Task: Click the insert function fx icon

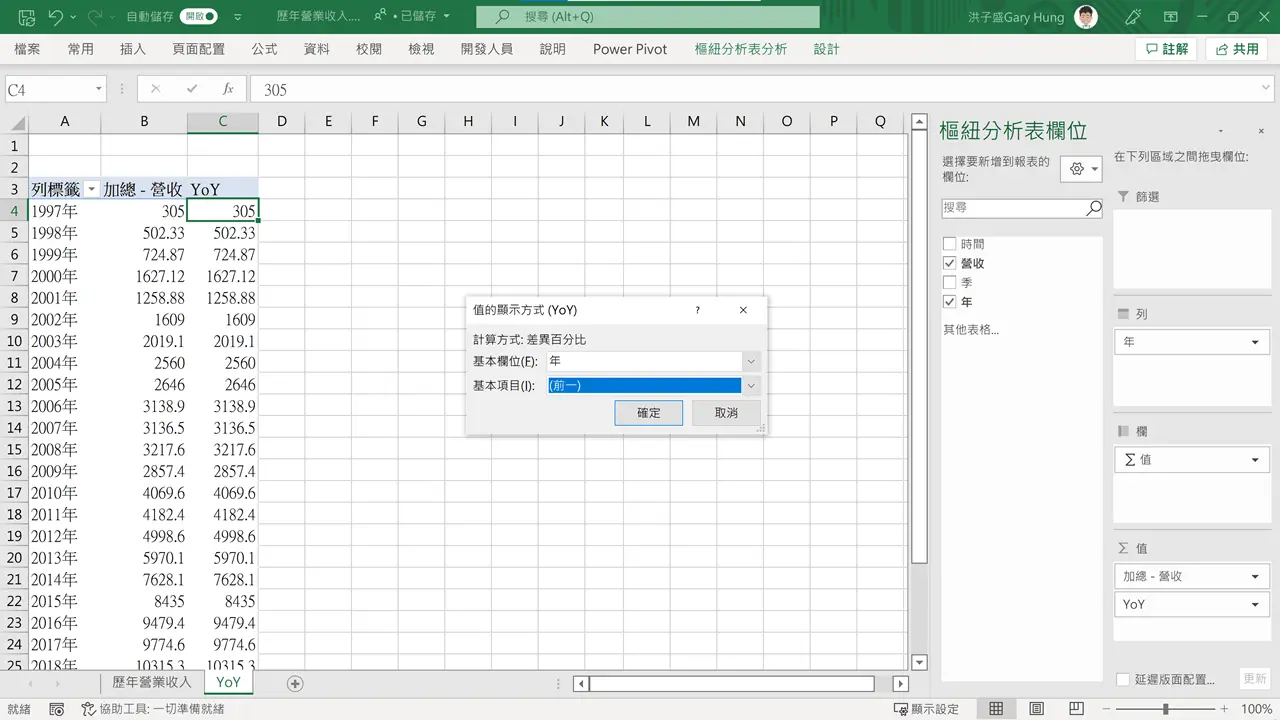Action: 228,89
